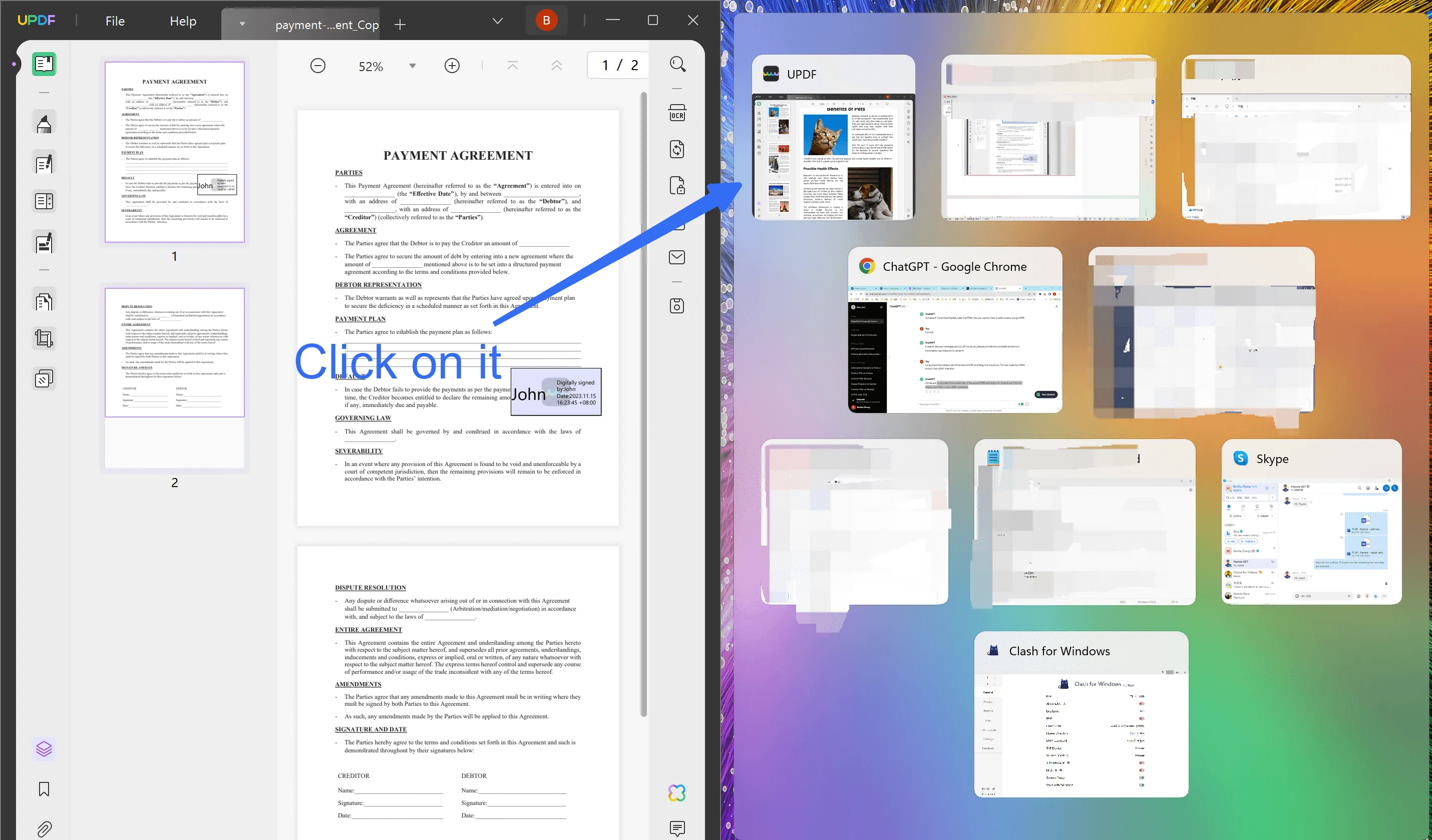
Task: Click the OCR tool icon in sidebar
Action: click(x=678, y=115)
